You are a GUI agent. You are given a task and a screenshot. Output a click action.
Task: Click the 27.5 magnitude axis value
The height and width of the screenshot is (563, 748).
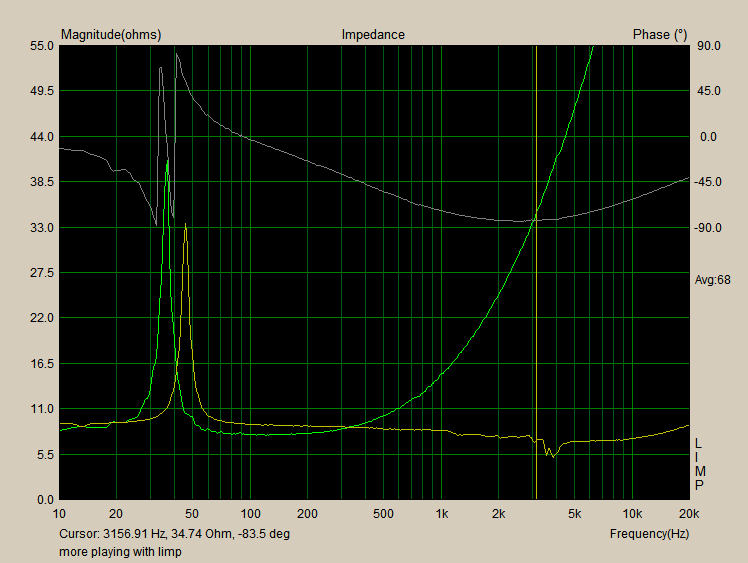coord(42,272)
